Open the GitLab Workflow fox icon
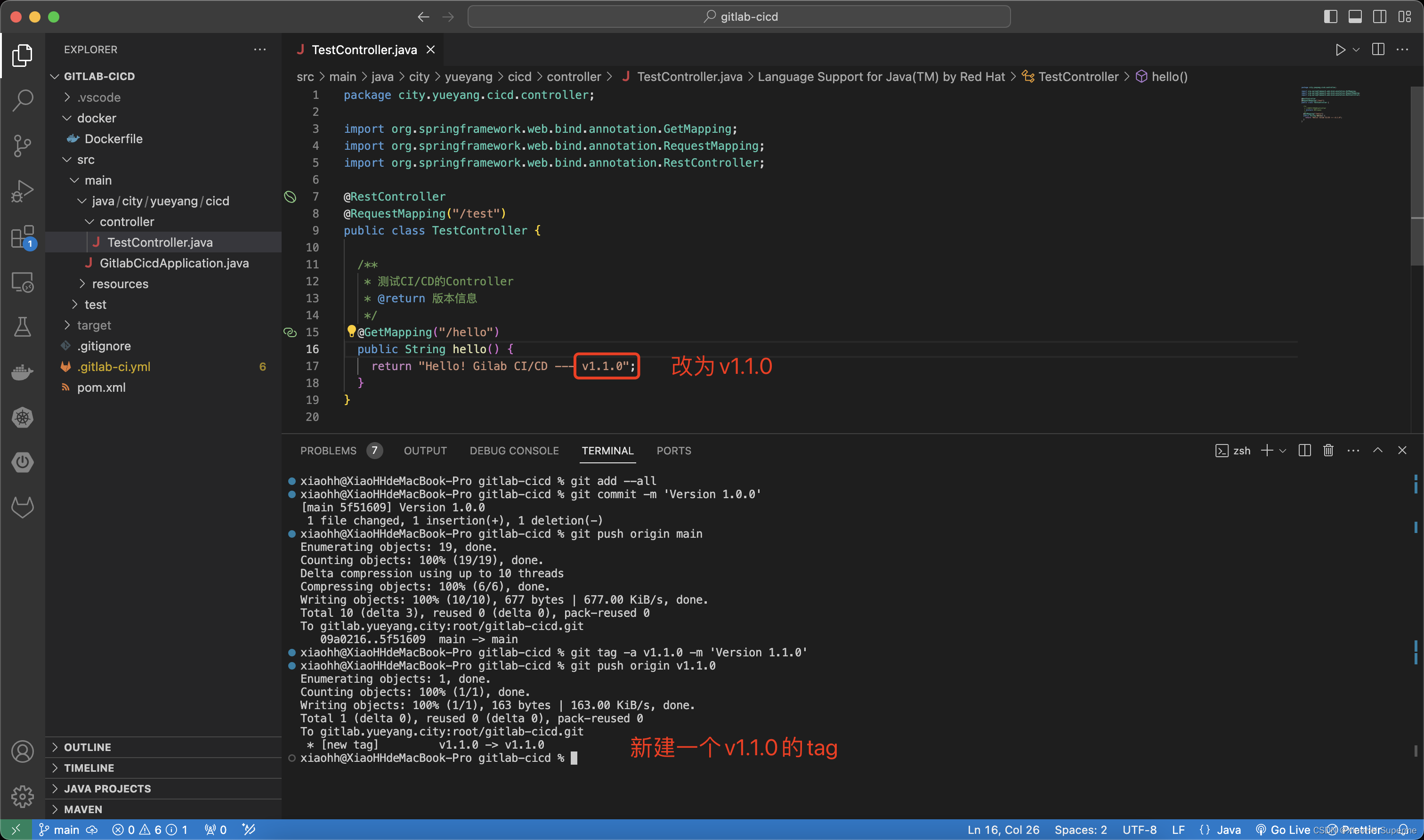Screen dimensions: 1424x840 tap(23, 507)
